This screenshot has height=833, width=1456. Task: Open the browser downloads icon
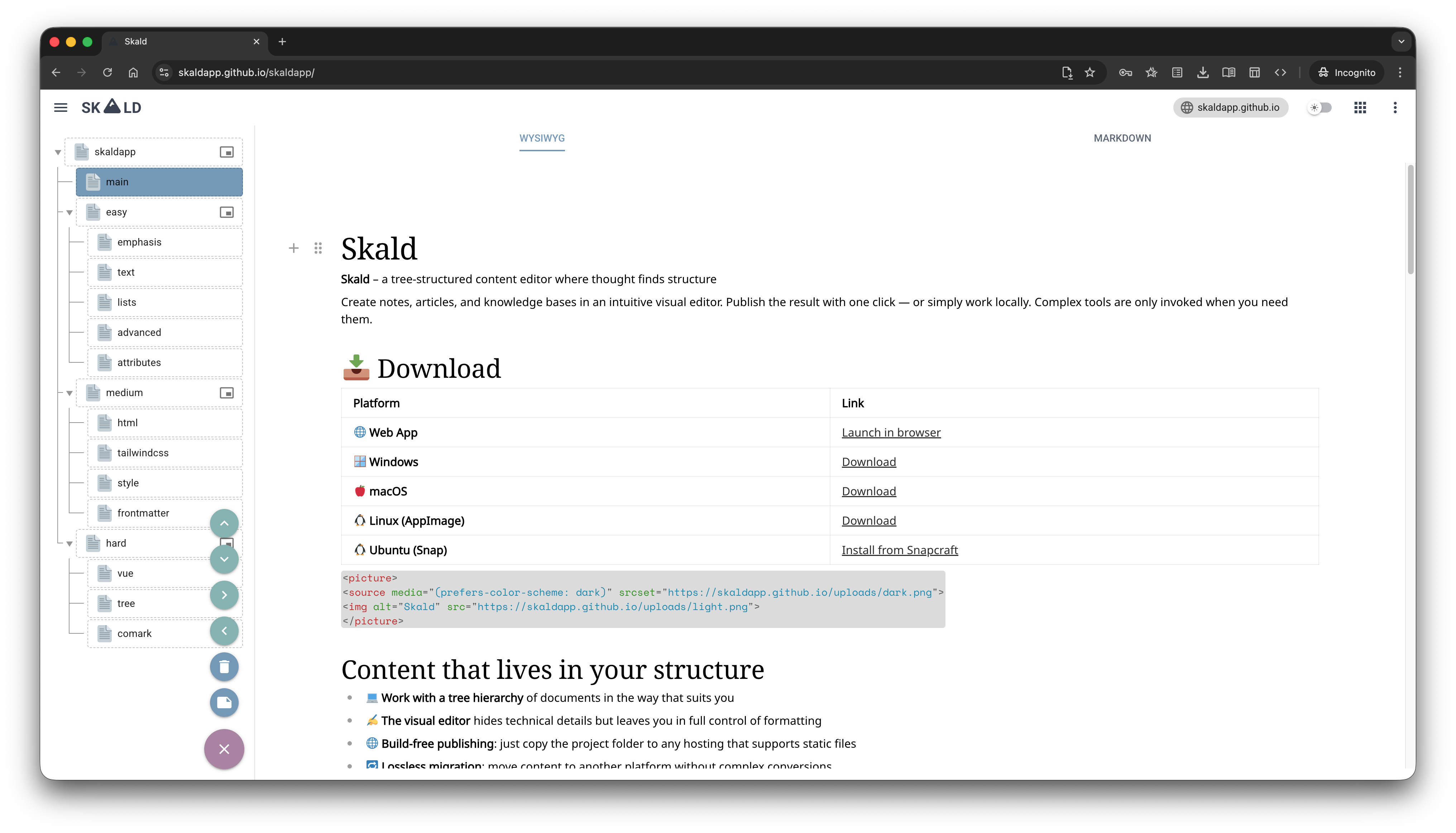(x=1203, y=73)
